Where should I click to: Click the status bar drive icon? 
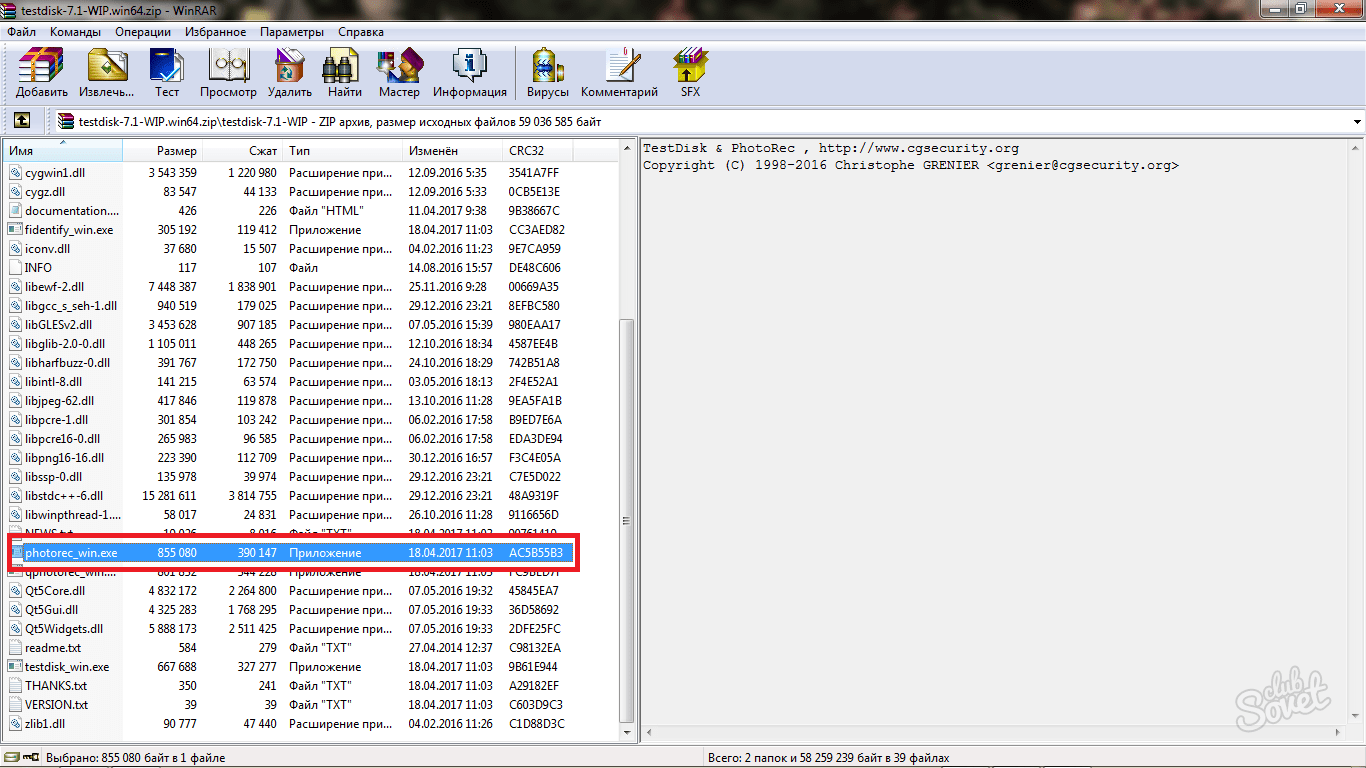pos(13,757)
